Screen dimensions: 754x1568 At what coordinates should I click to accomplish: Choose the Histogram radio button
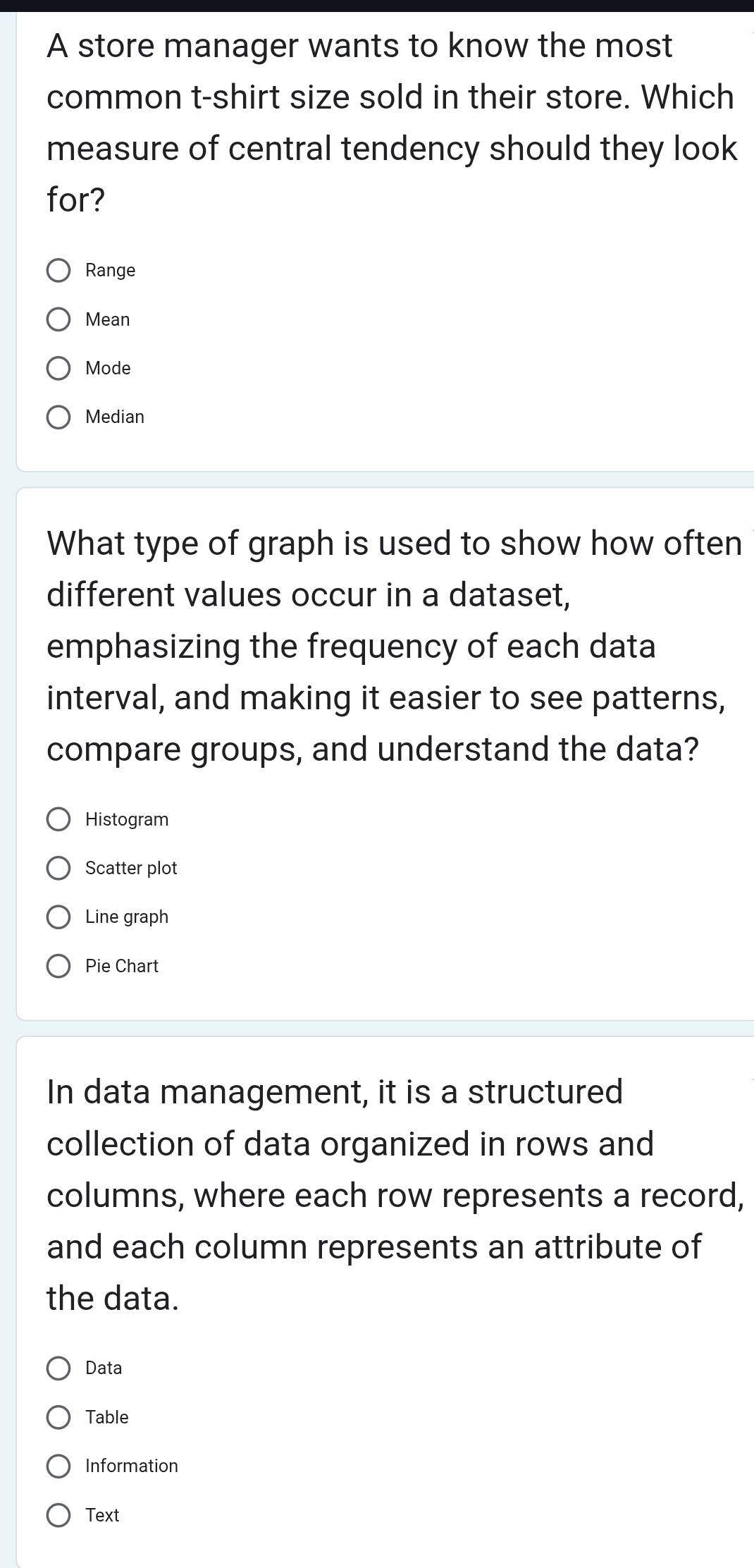(x=58, y=820)
